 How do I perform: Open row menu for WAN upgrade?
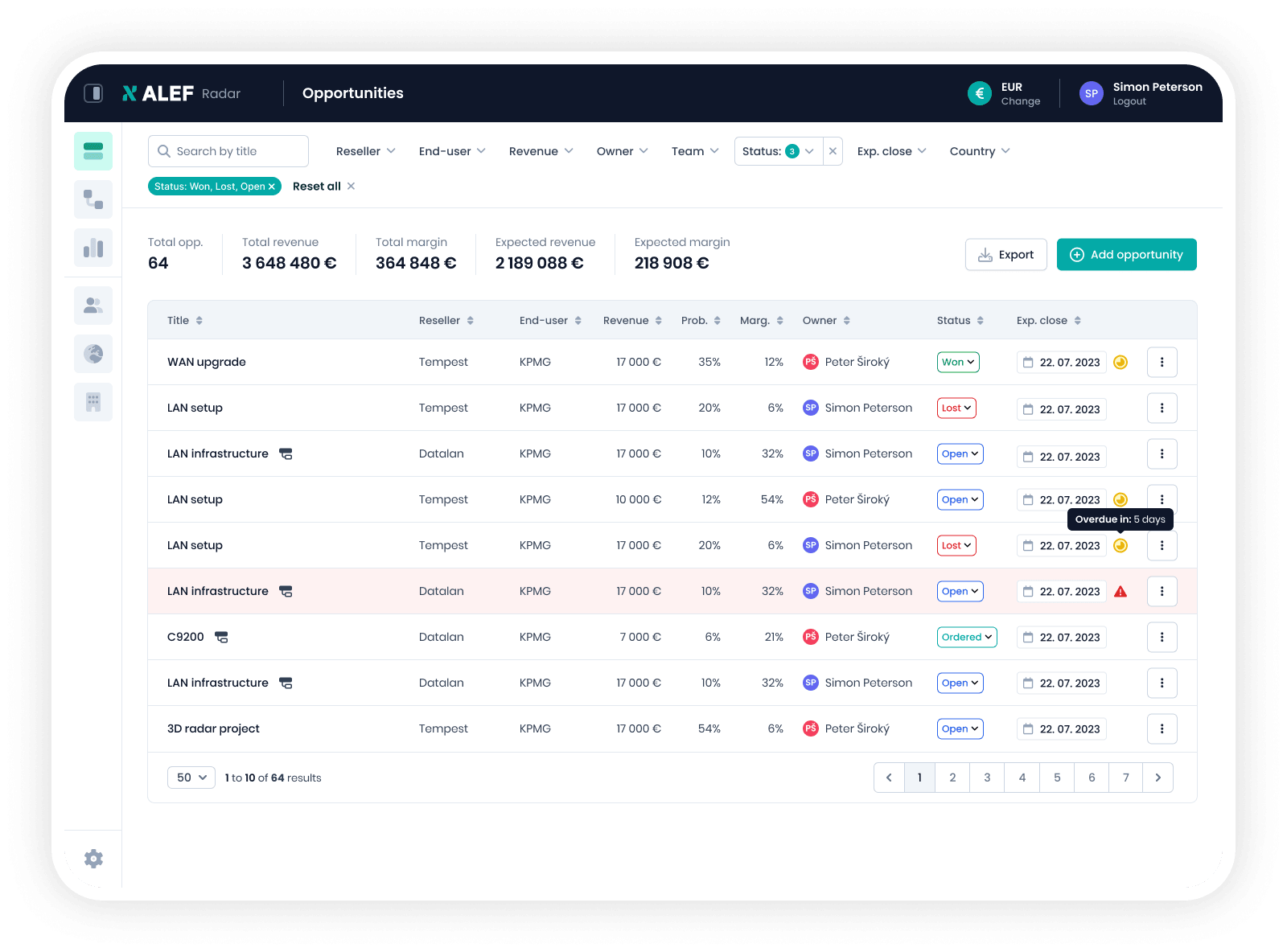(1162, 362)
